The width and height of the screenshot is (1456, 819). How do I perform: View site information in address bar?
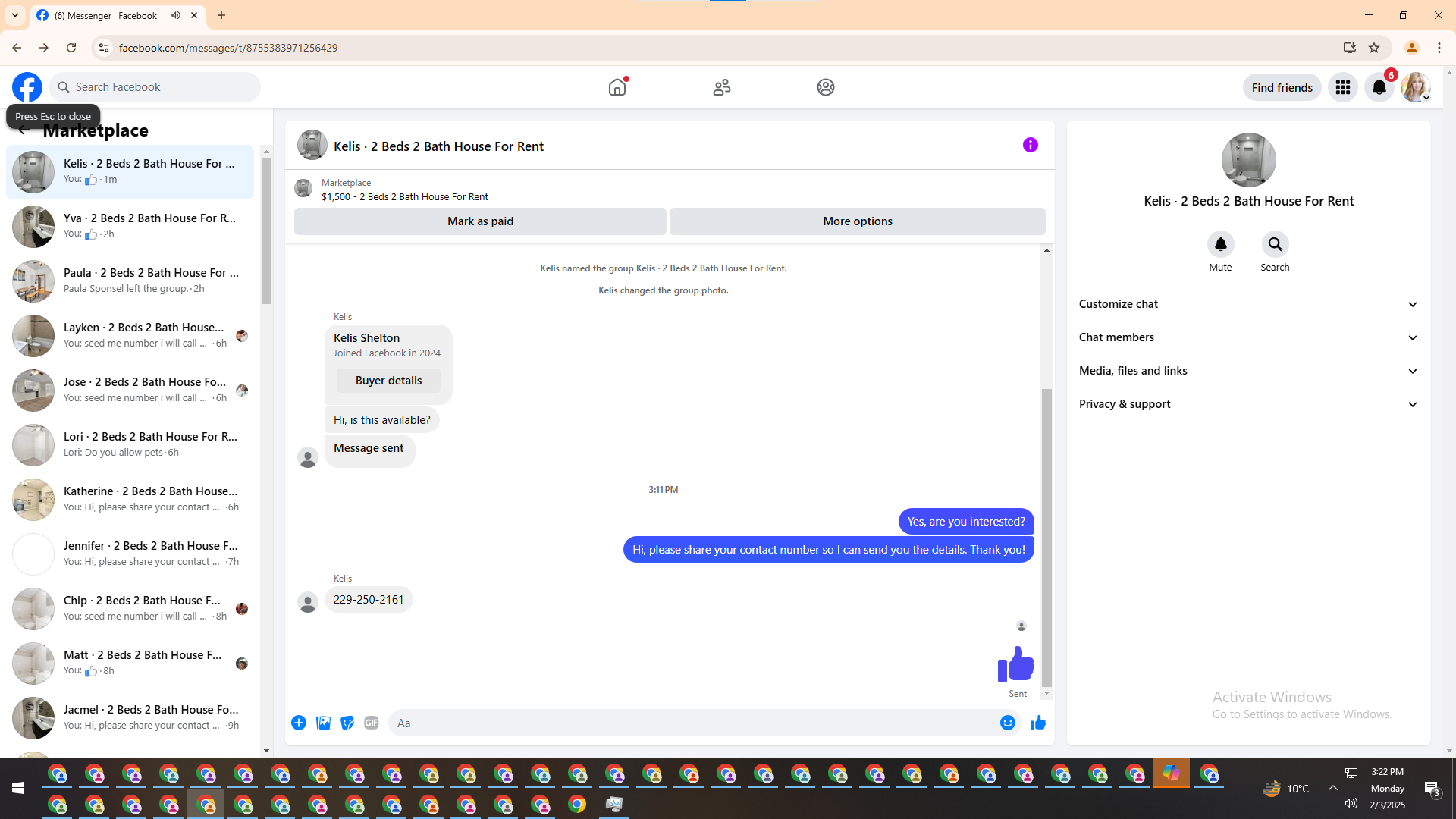coord(104,48)
